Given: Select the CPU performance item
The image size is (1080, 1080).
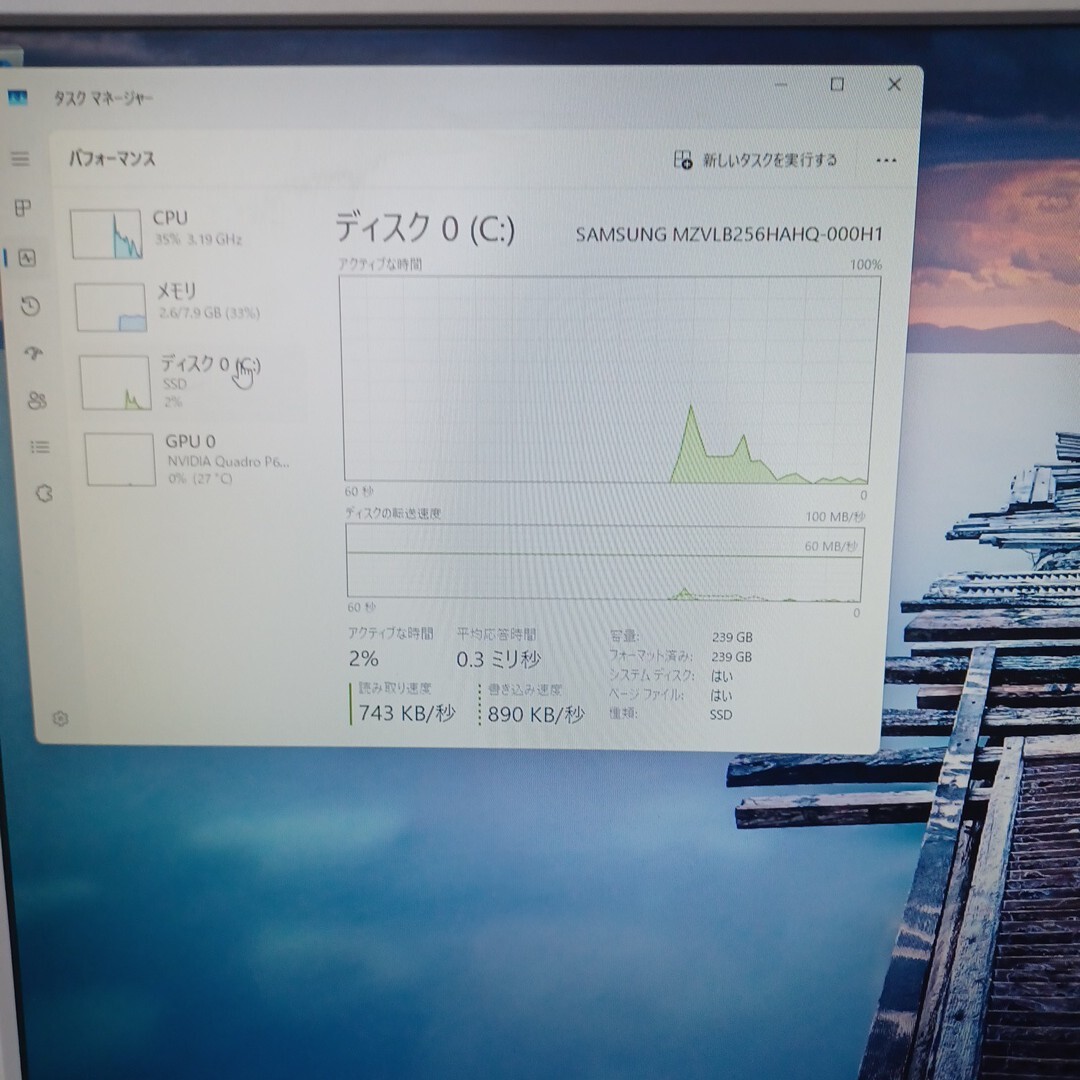Looking at the screenshot, I should pos(183,234).
